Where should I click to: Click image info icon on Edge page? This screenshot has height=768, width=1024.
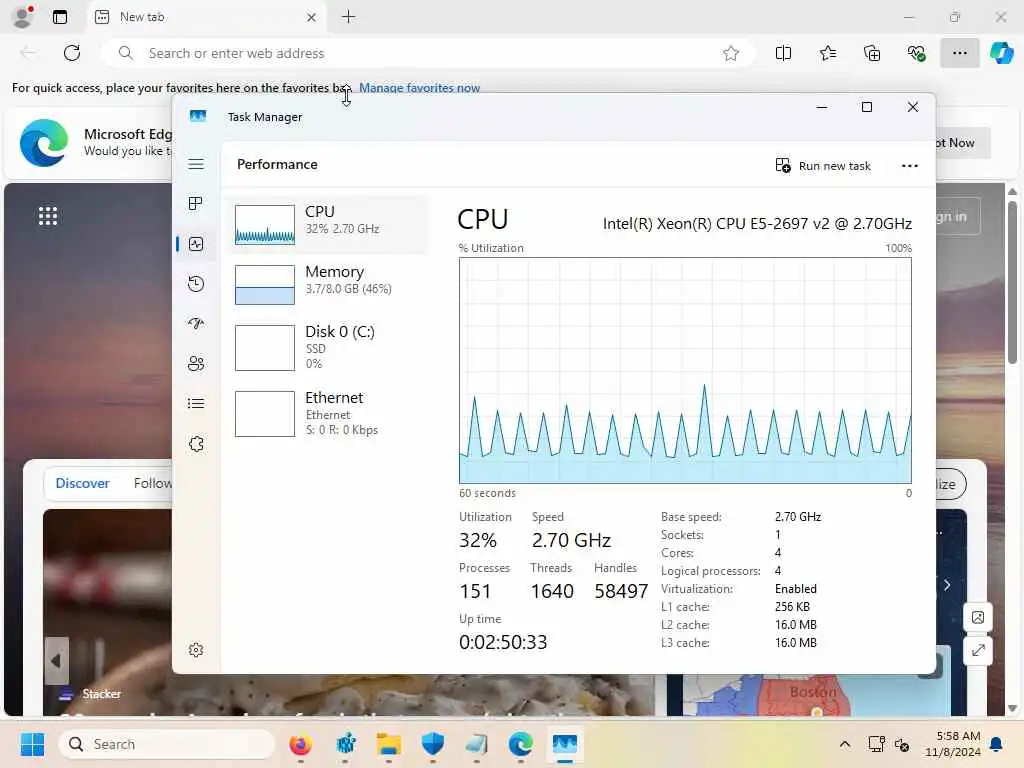click(x=978, y=617)
